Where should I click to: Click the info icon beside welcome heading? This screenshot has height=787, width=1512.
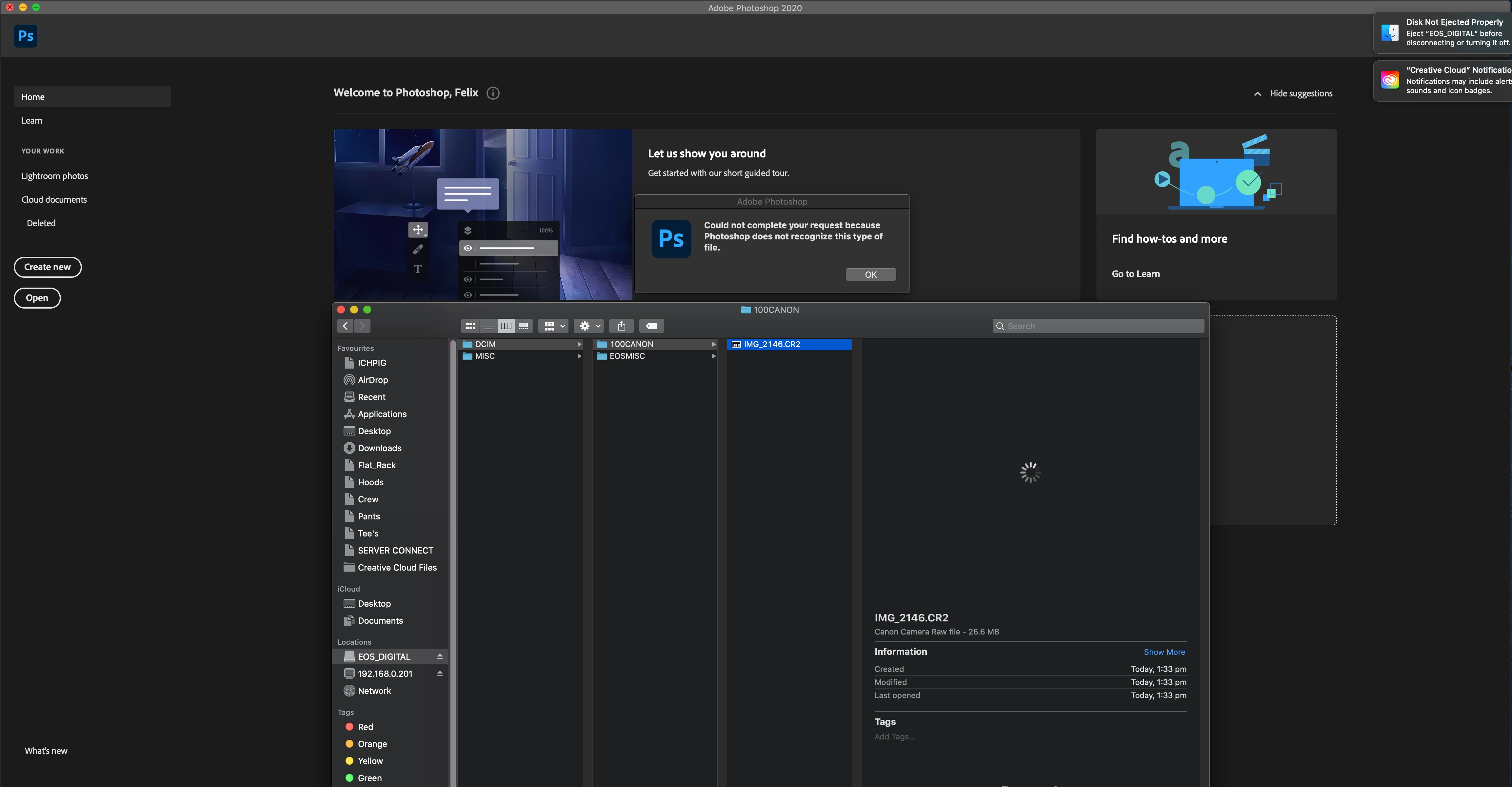pyautogui.click(x=493, y=93)
